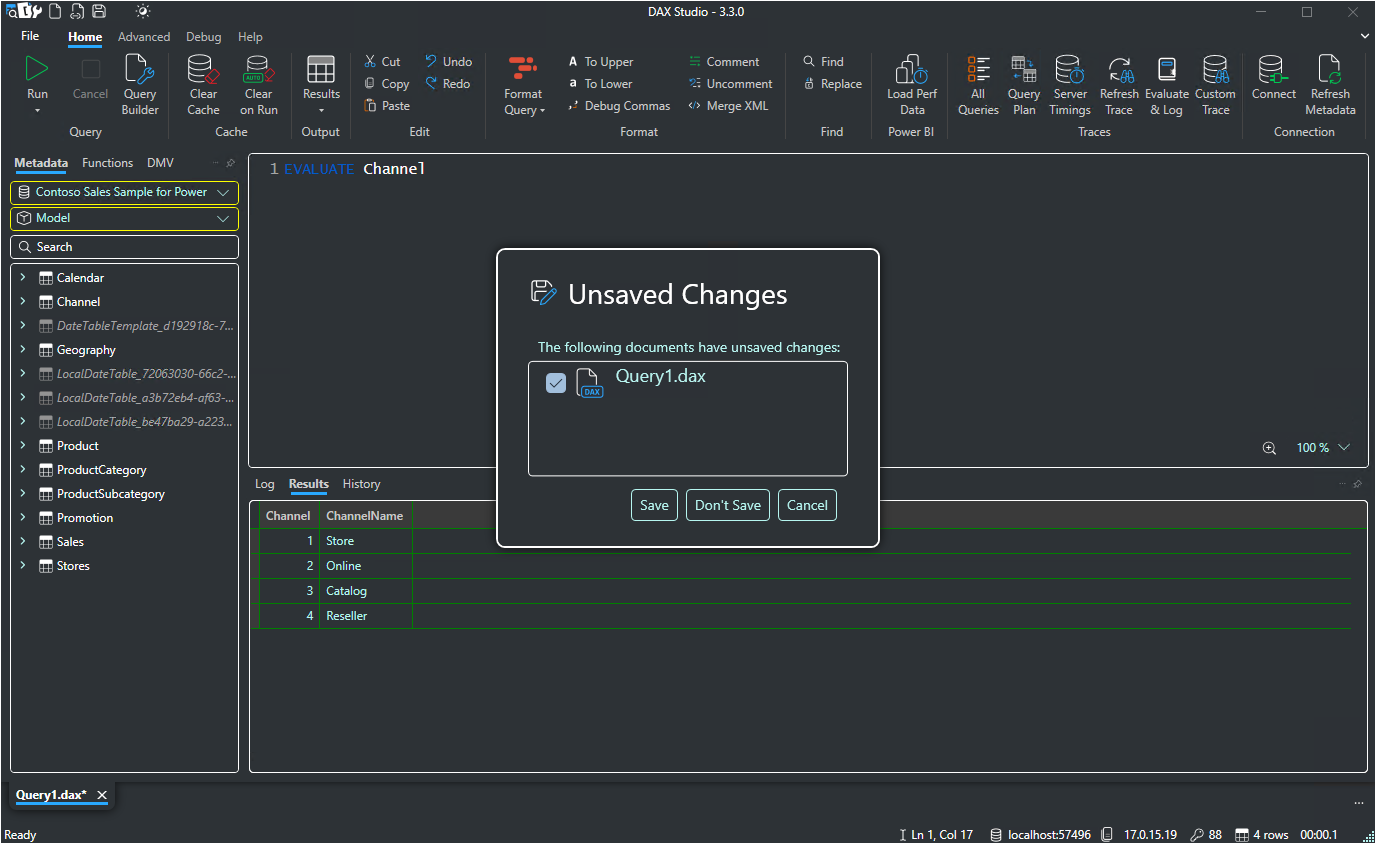Expand the Product table
This screenshot has height=844, width=1376.
23,446
